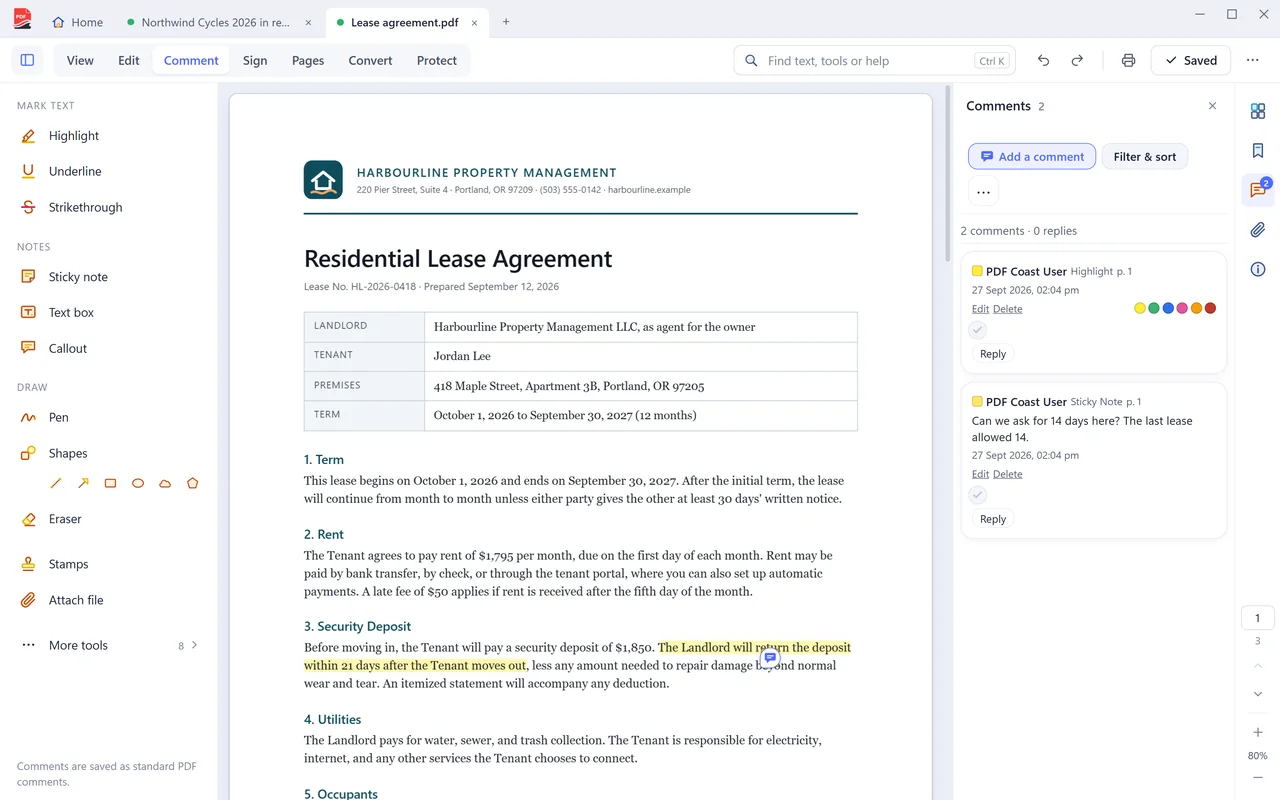Screen dimensions: 1280x800
Task: Set highlight color to green
Action: [1154, 308]
